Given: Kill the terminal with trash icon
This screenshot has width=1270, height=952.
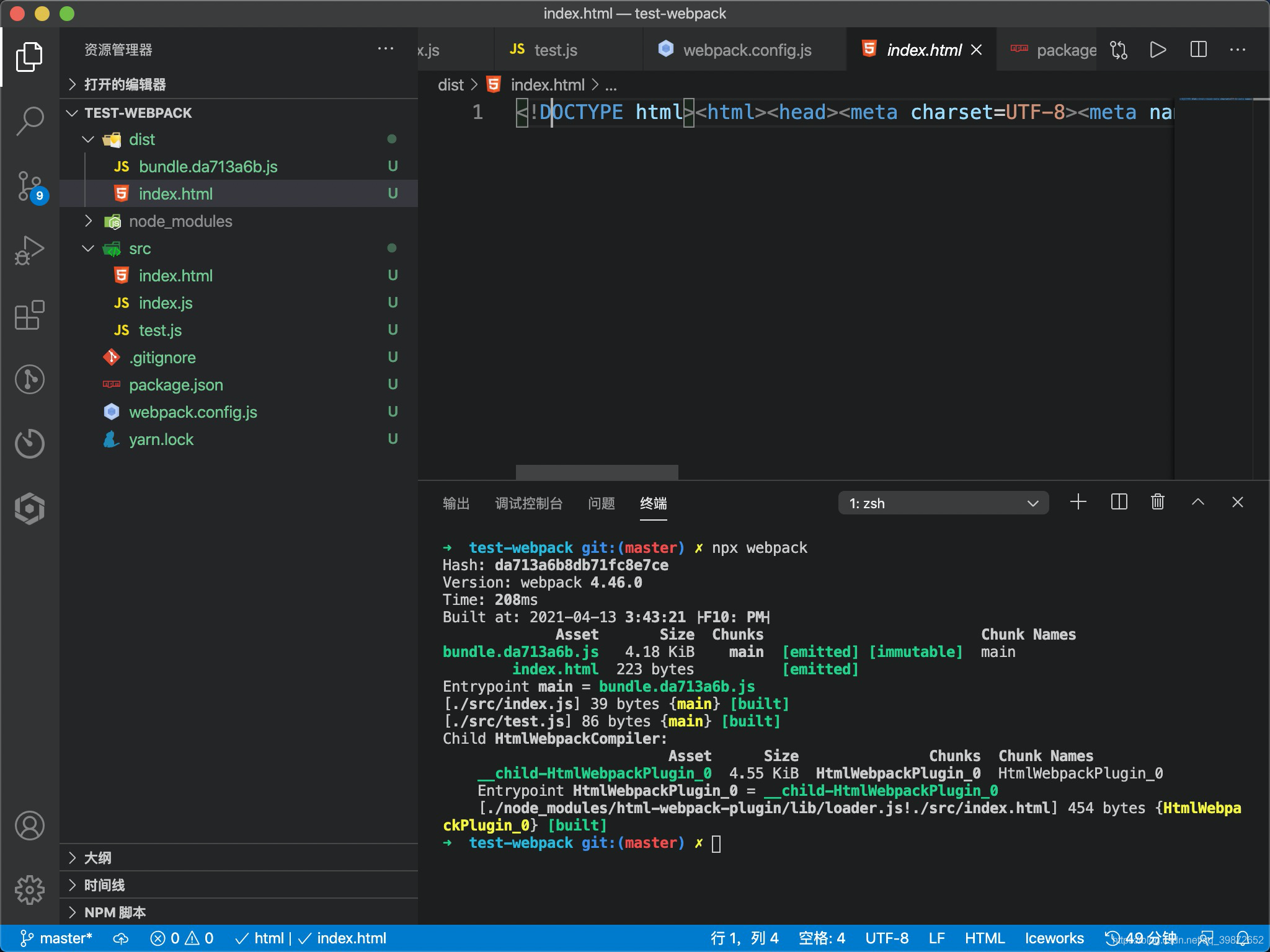Looking at the screenshot, I should (x=1158, y=502).
